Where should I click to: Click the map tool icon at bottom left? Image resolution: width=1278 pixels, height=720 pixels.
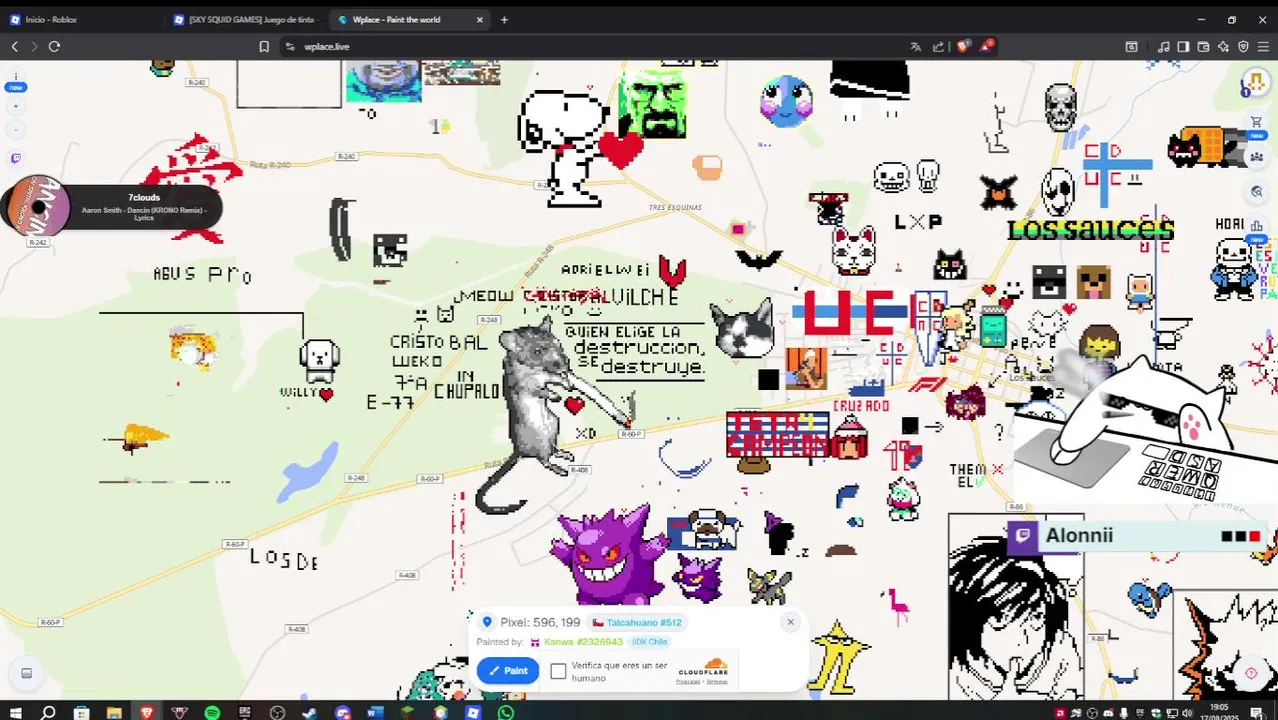click(27, 673)
